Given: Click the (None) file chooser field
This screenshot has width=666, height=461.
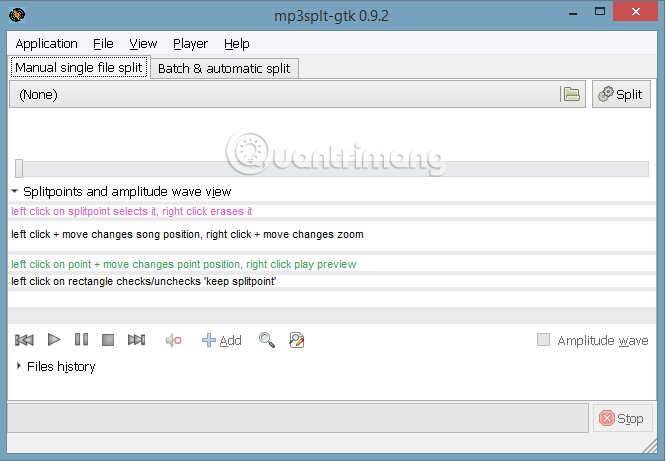Looking at the screenshot, I should (297, 94).
